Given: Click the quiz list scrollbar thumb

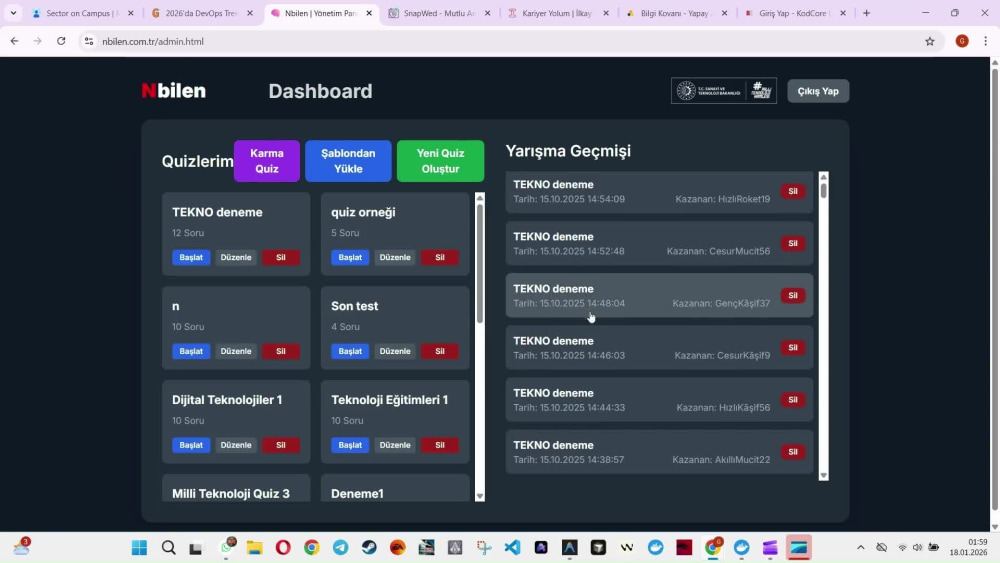Looking at the screenshot, I should pyautogui.click(x=480, y=263).
